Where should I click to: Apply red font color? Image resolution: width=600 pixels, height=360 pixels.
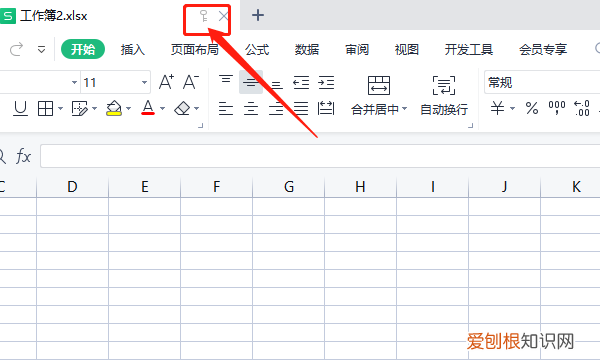[148, 108]
